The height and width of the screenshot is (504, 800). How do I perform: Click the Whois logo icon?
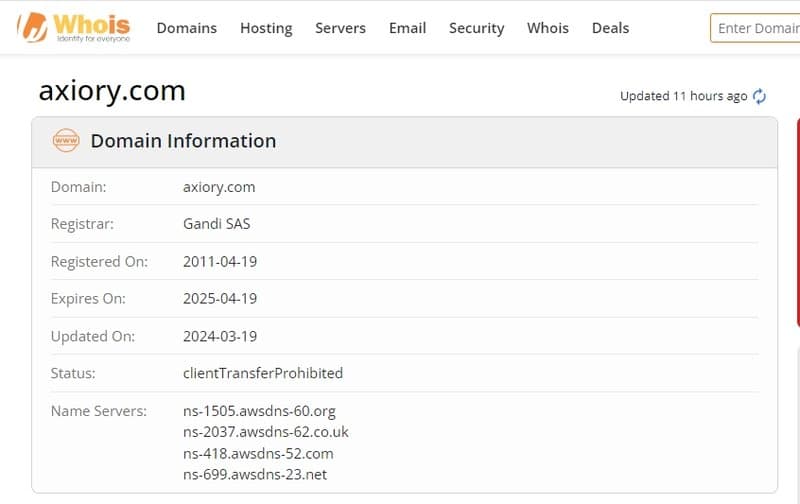pyautogui.click(x=35, y=30)
